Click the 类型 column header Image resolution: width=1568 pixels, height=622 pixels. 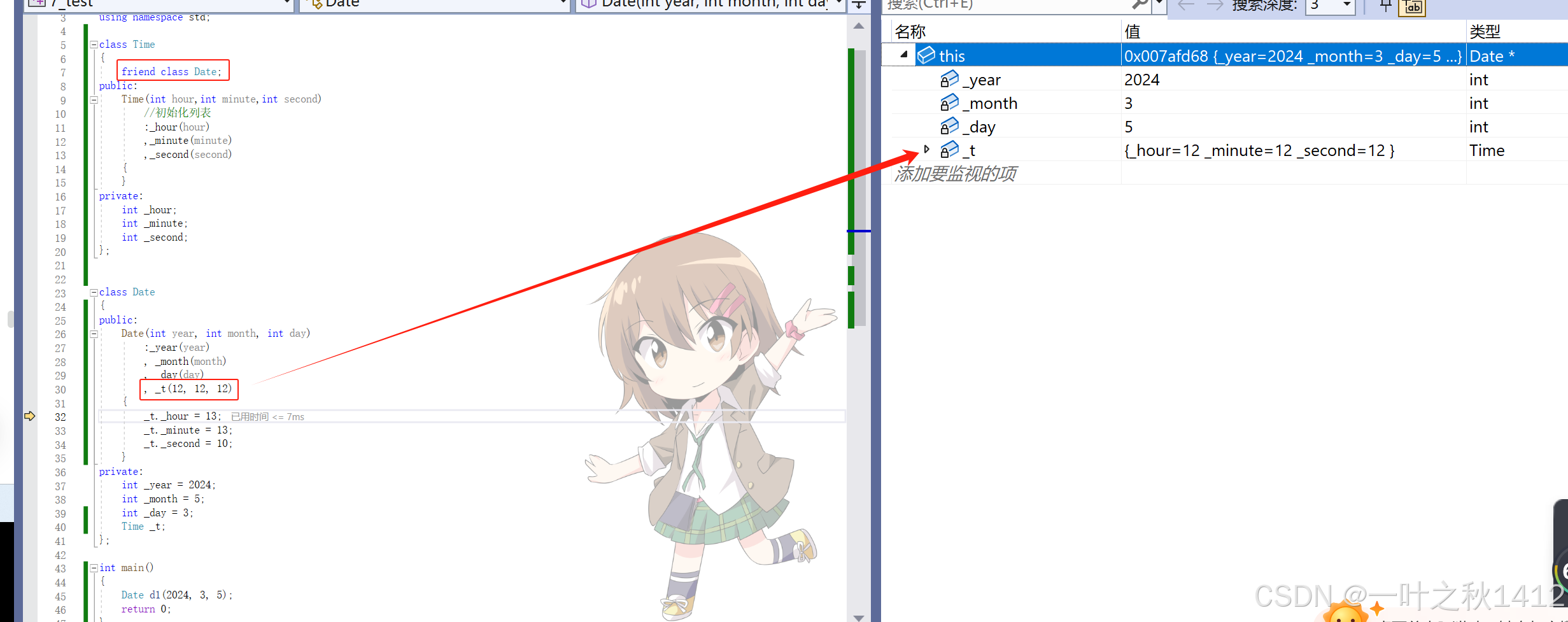pos(1485,31)
